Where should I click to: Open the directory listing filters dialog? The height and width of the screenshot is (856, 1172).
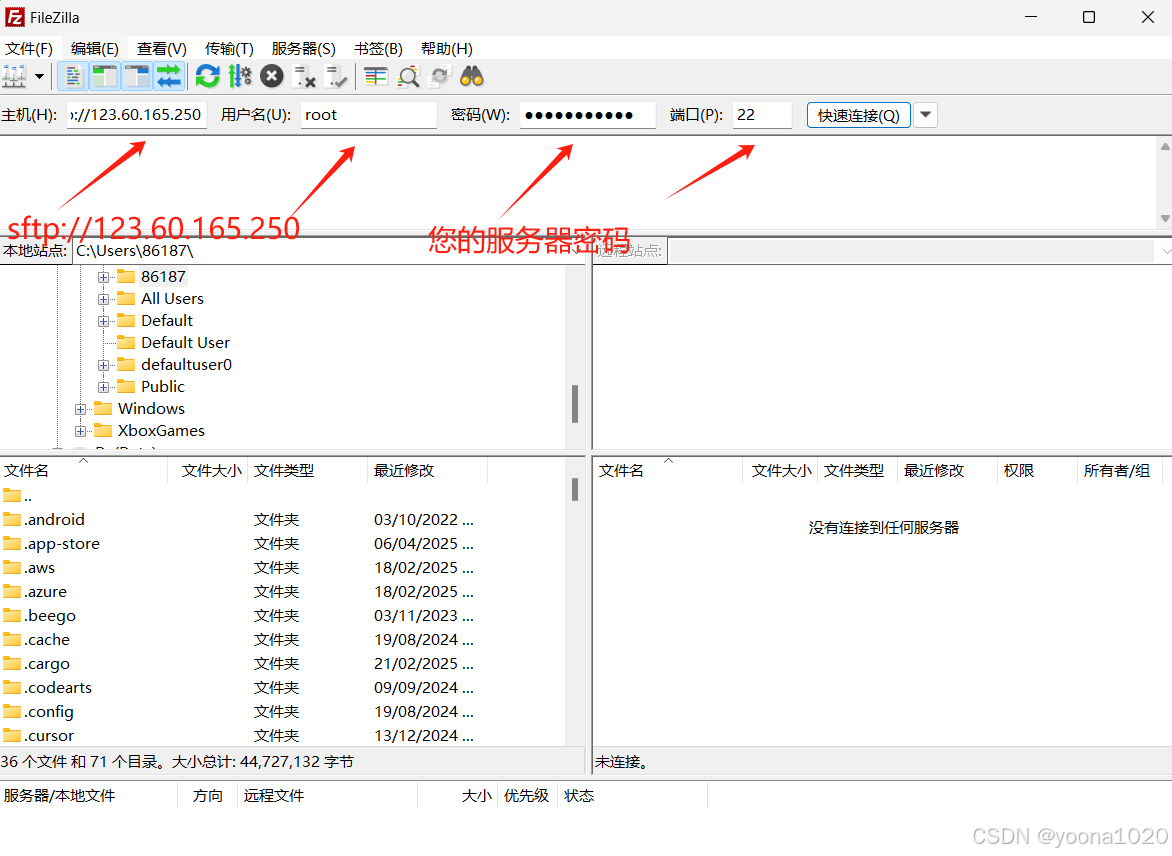(375, 76)
